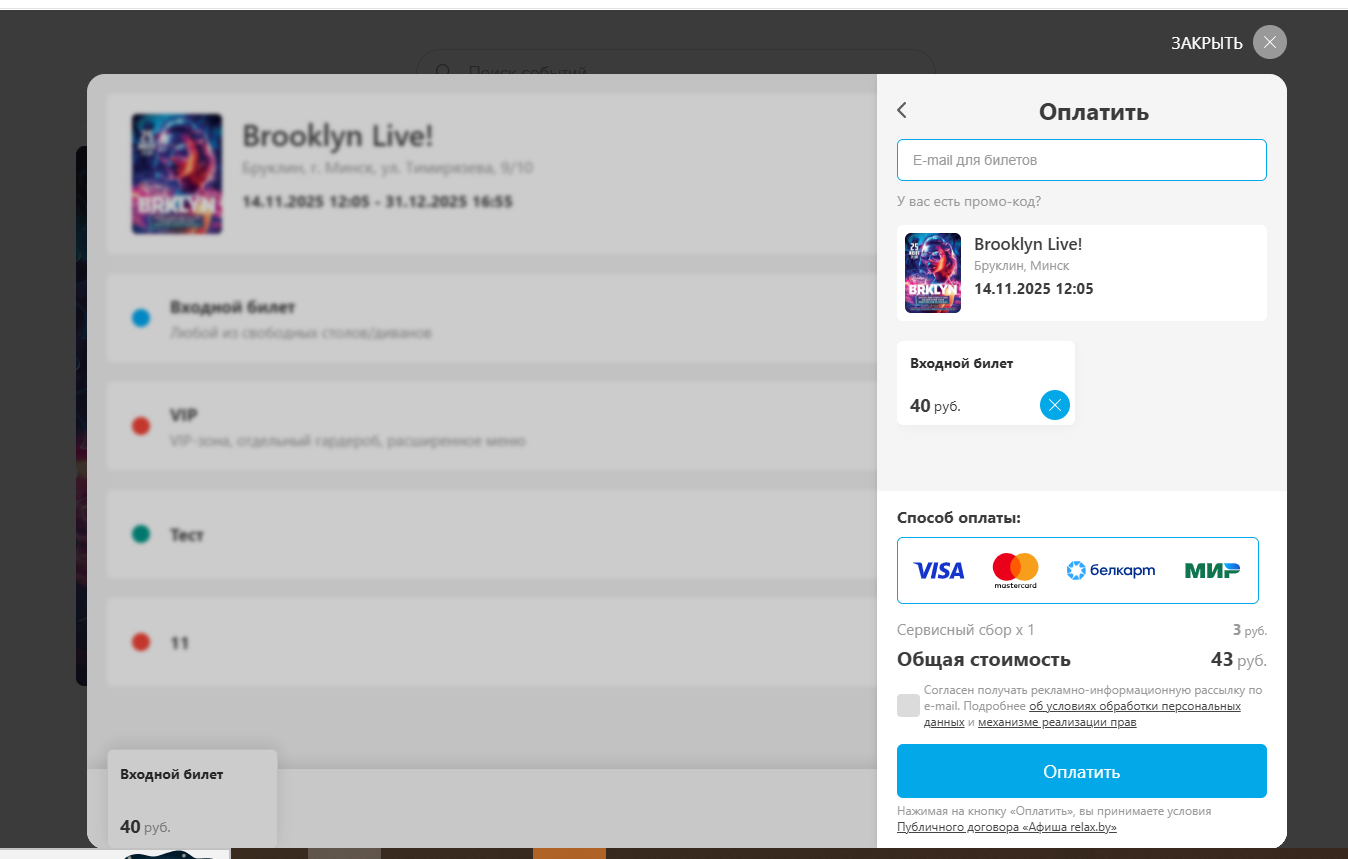
Task: Click the round close X icon
Action: click(x=1270, y=42)
